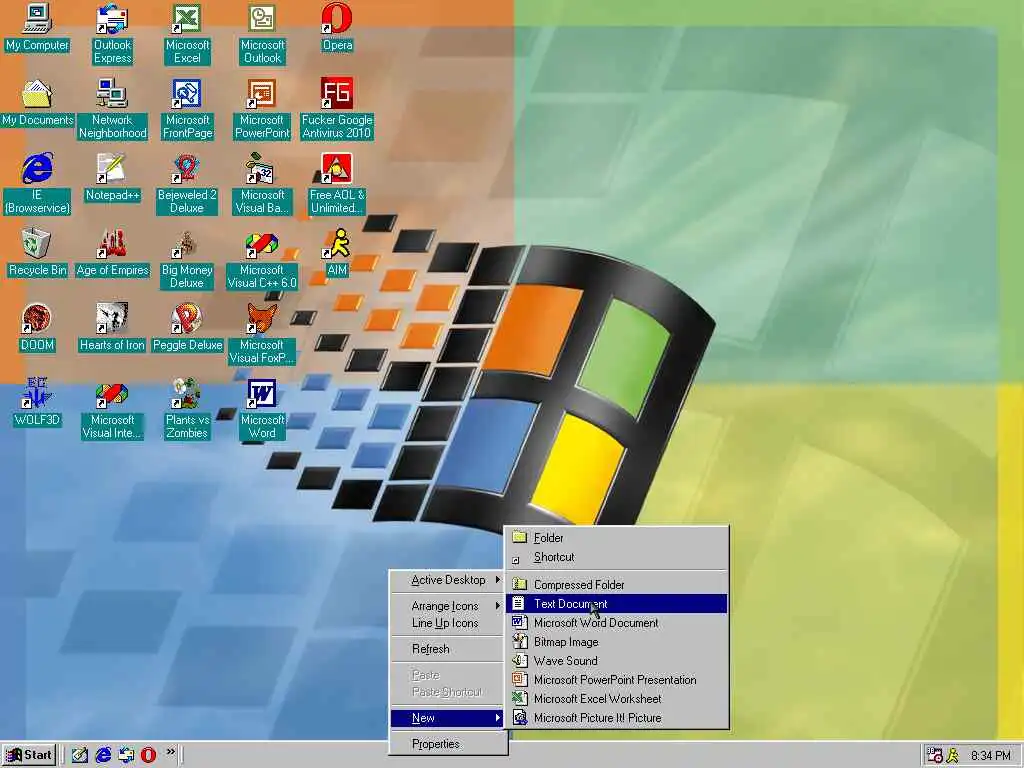Screen dimensions: 1024x768
Task: Create a new Microsoft Word Document
Action: click(x=617, y=622)
